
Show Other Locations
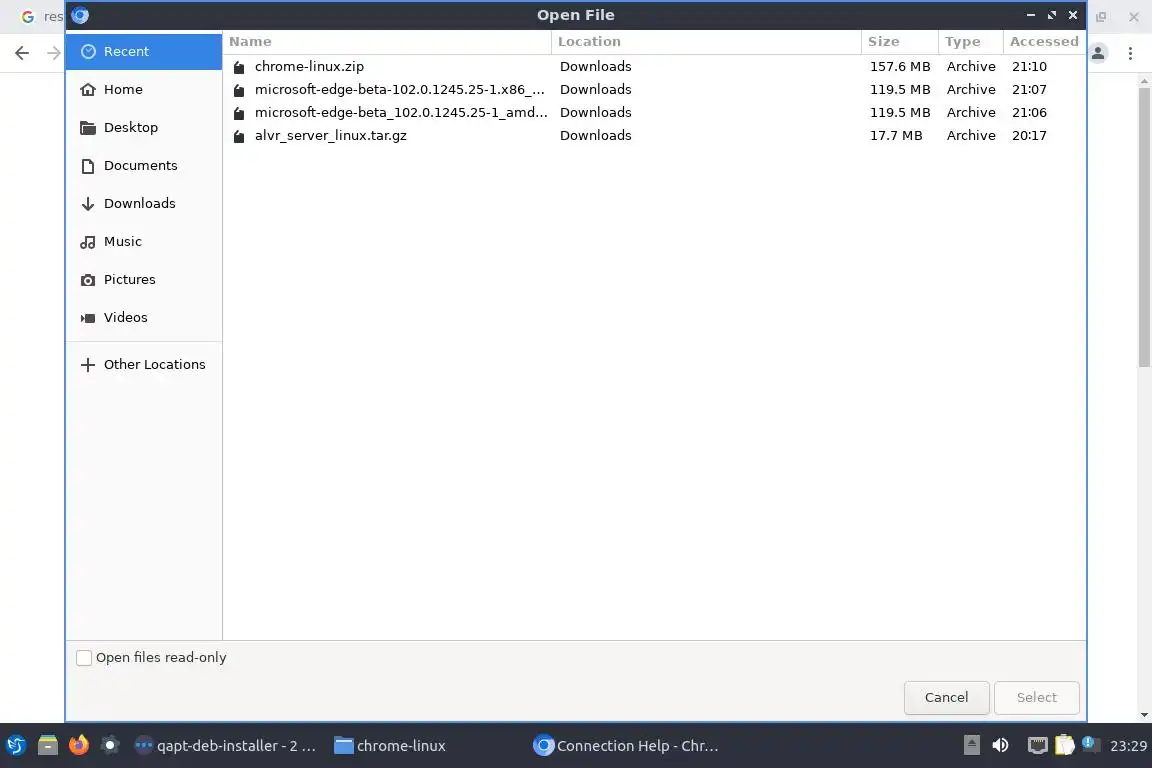(143, 365)
